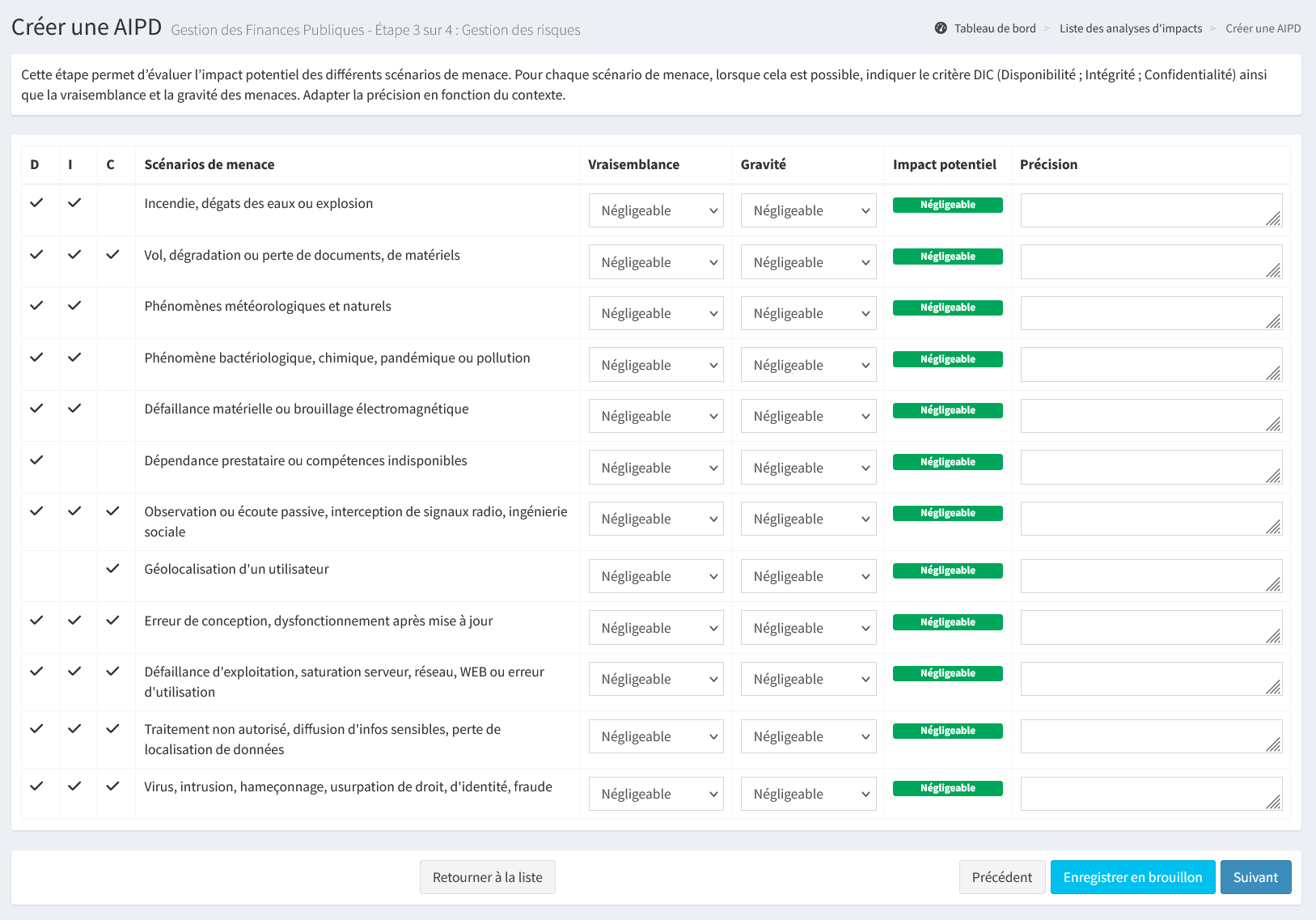Click 'Géolocalisation d'un utilisateur' scenario text

pyautogui.click(x=236, y=569)
